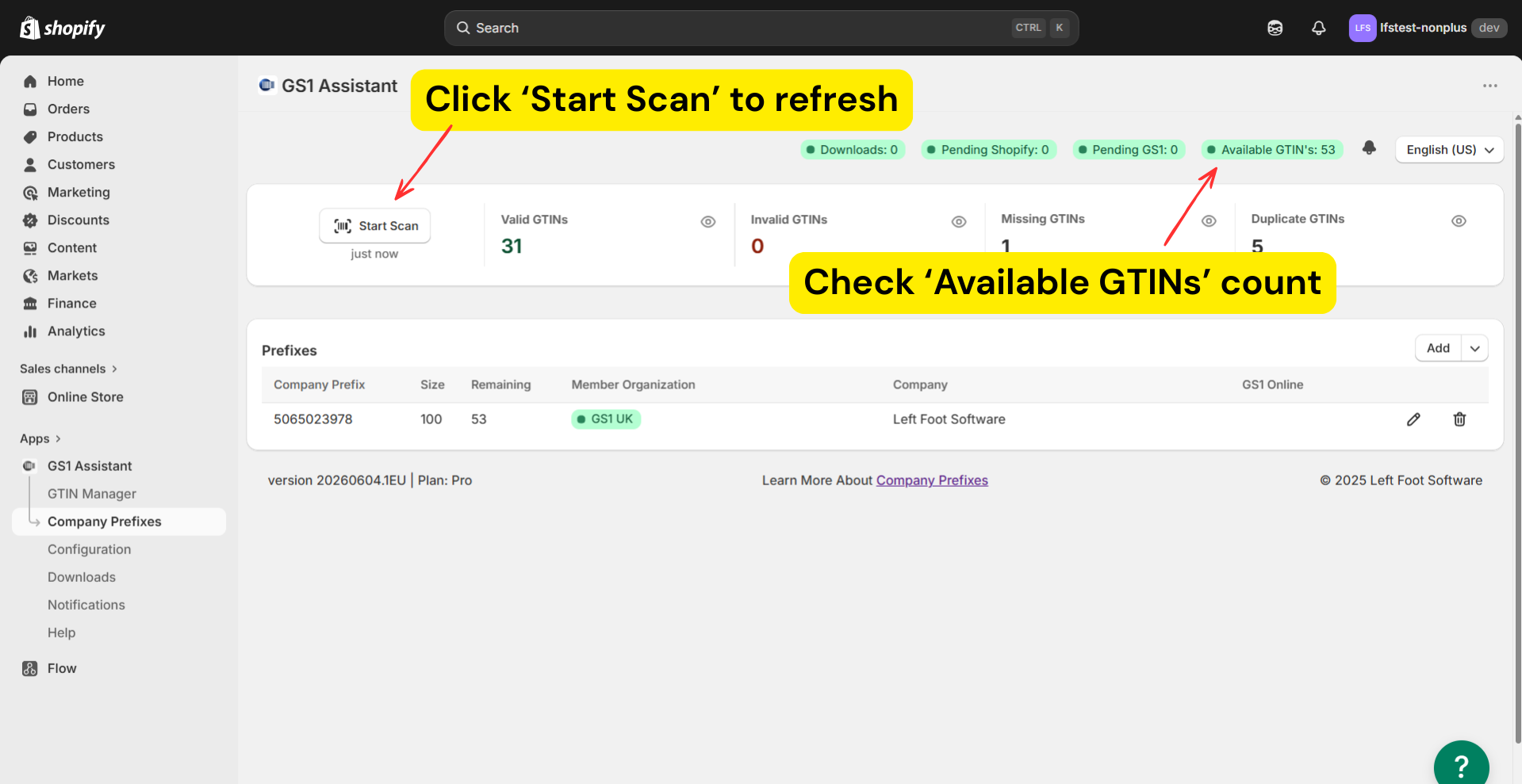Toggle visibility eye for Invalid GTINs

pos(959,222)
